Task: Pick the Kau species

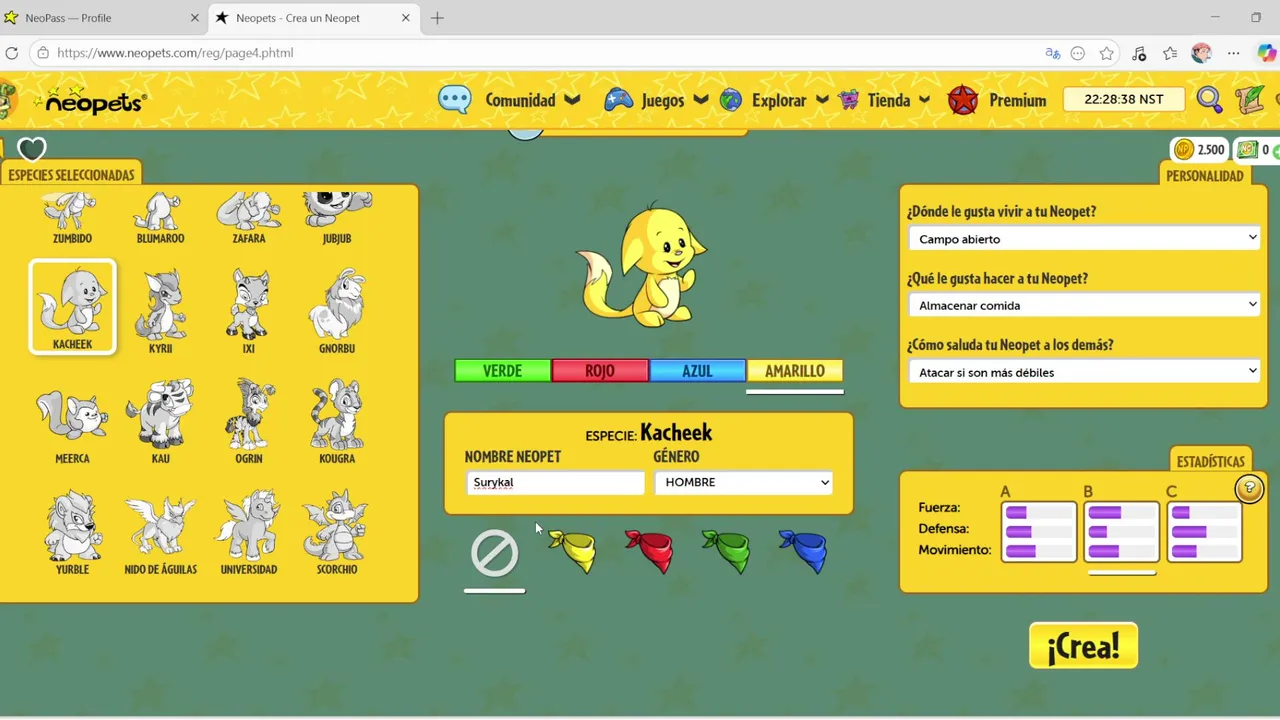Action: tap(161, 420)
